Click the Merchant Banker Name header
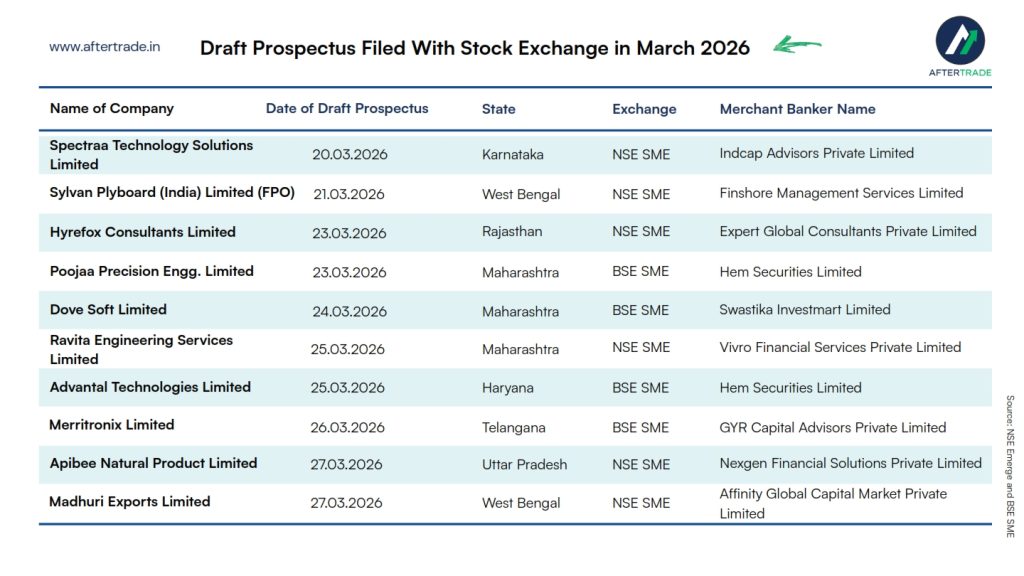Viewport: 1024px width, 576px height. (797, 109)
